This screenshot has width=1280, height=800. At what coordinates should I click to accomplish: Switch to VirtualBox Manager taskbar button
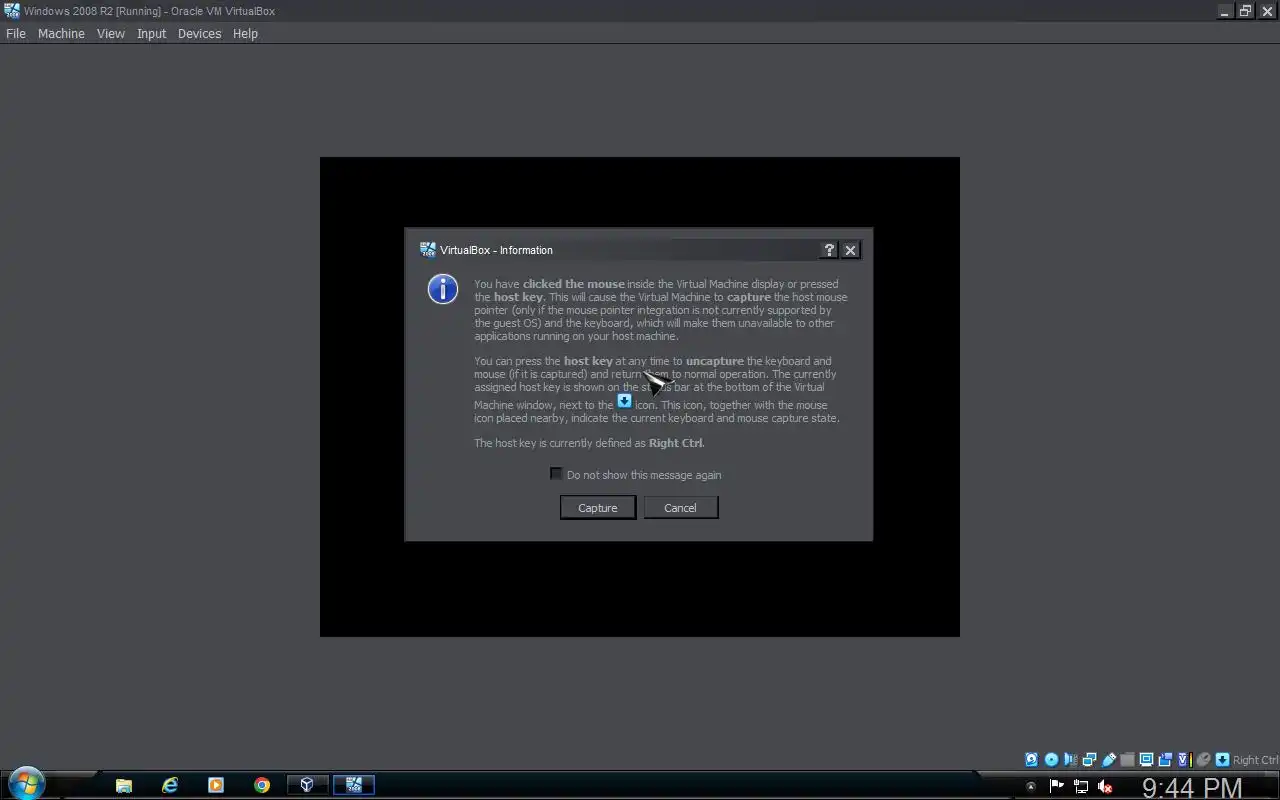[307, 785]
